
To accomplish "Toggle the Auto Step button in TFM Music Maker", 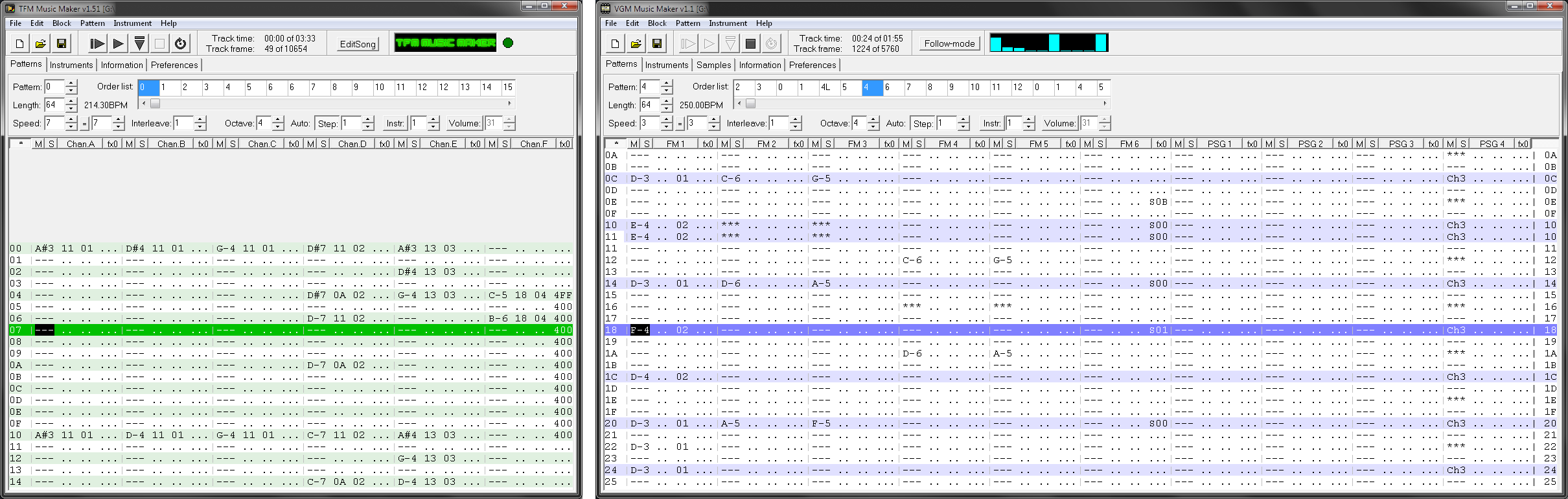I will [x=328, y=123].
